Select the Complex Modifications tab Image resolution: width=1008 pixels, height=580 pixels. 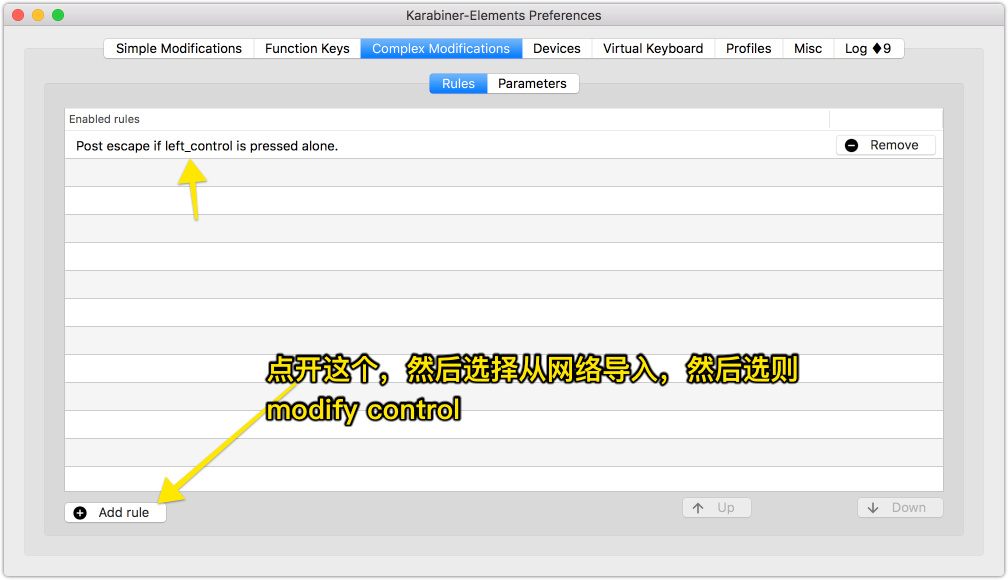441,49
